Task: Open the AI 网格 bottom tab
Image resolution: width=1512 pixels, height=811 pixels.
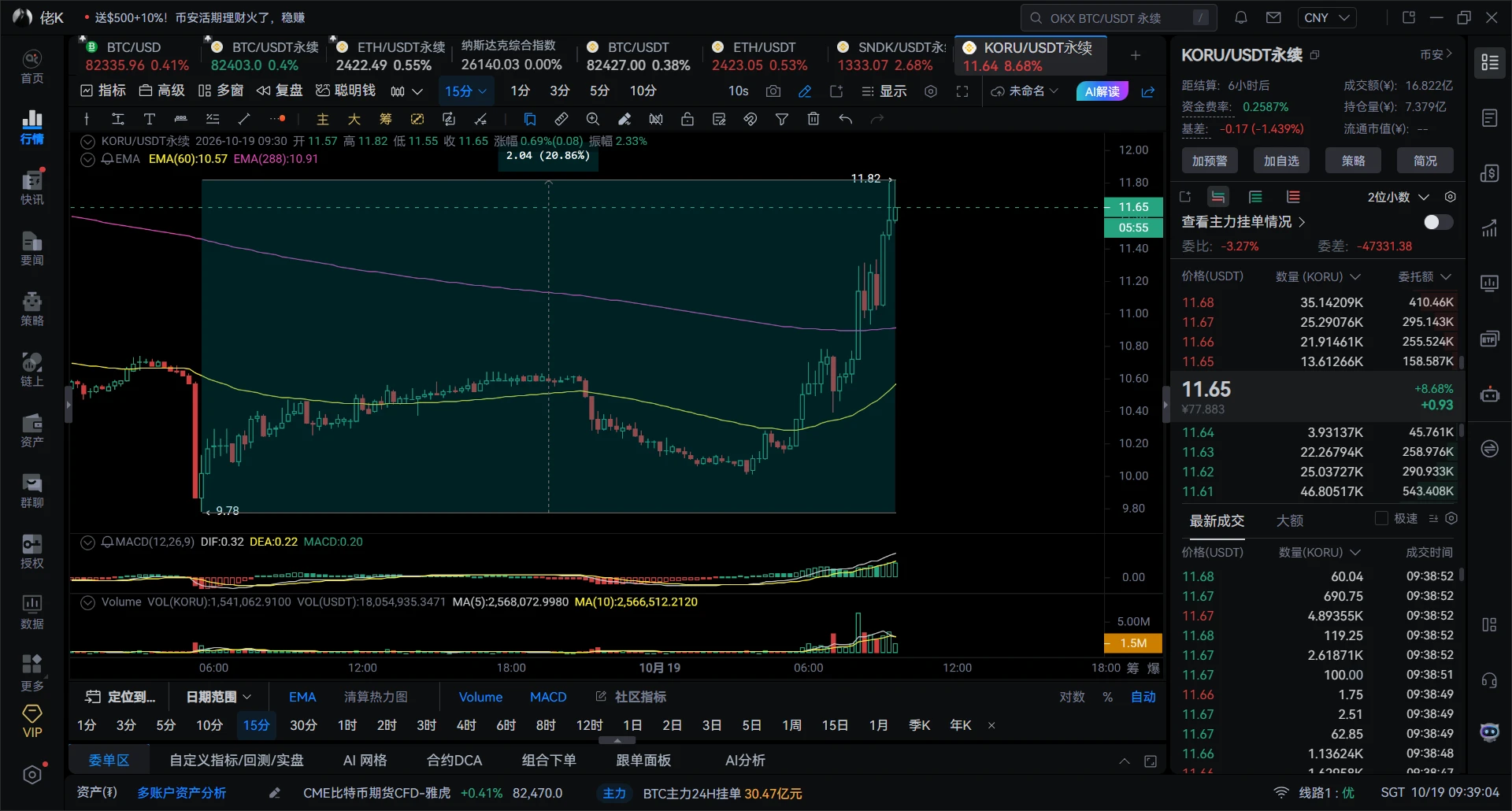Action: tap(365, 761)
